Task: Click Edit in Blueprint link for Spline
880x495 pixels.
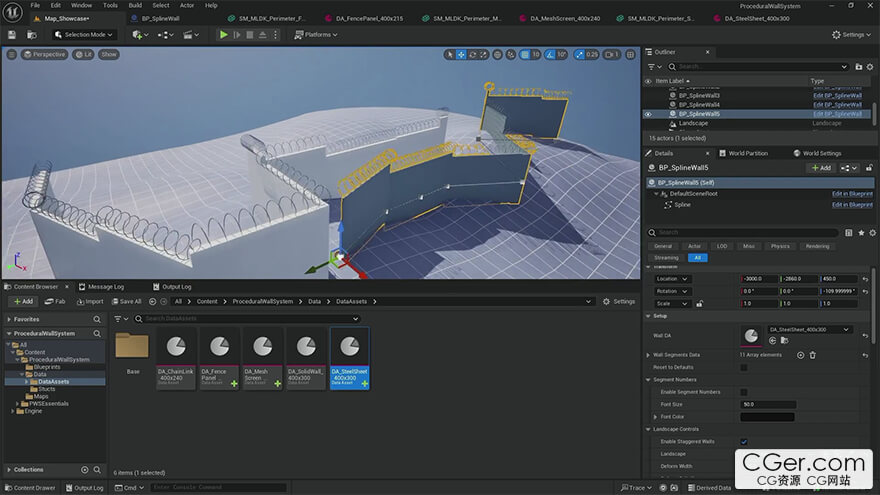Action: (852, 205)
